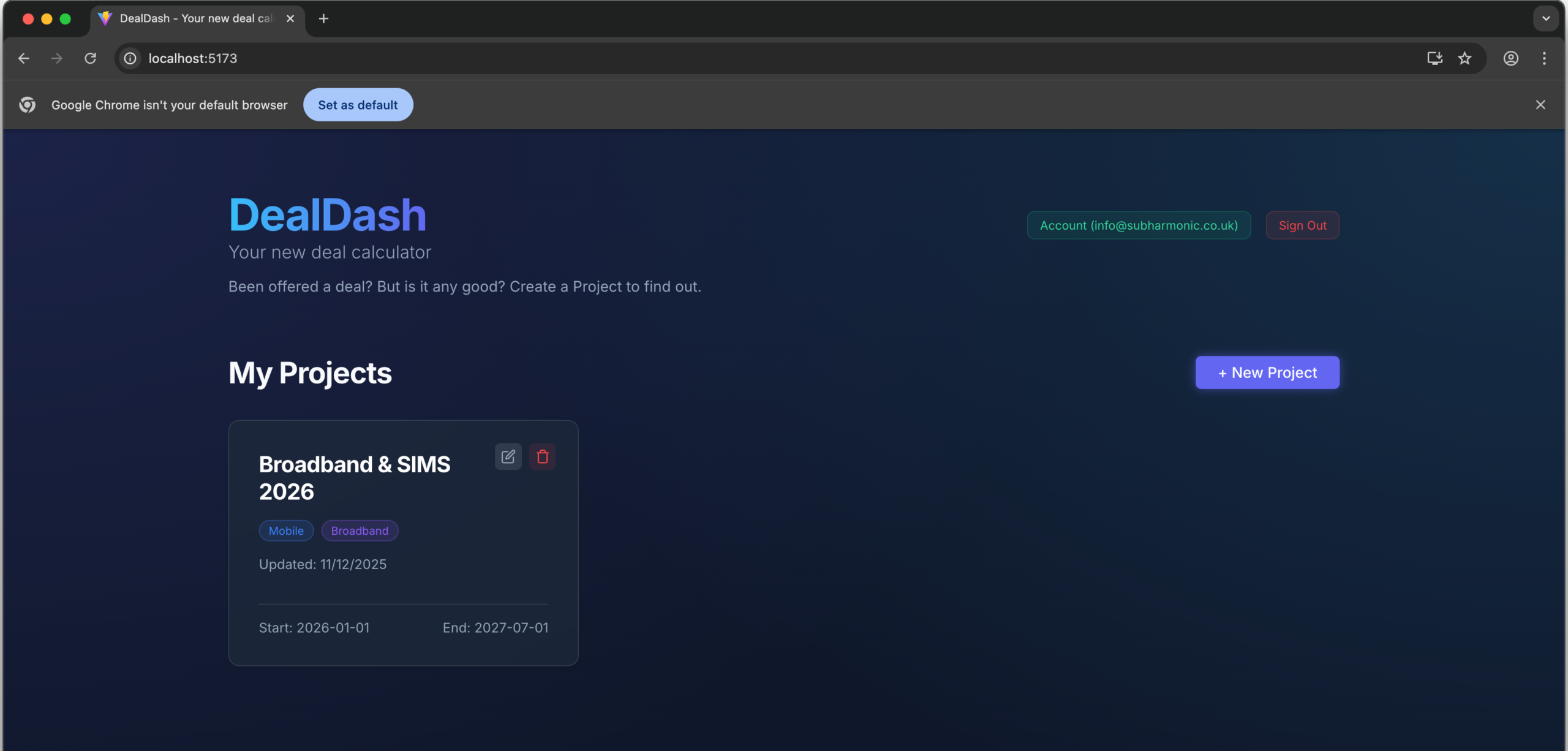1568x751 pixels.
Task: Open Chrome three-dot menu
Action: pyautogui.click(x=1544, y=58)
